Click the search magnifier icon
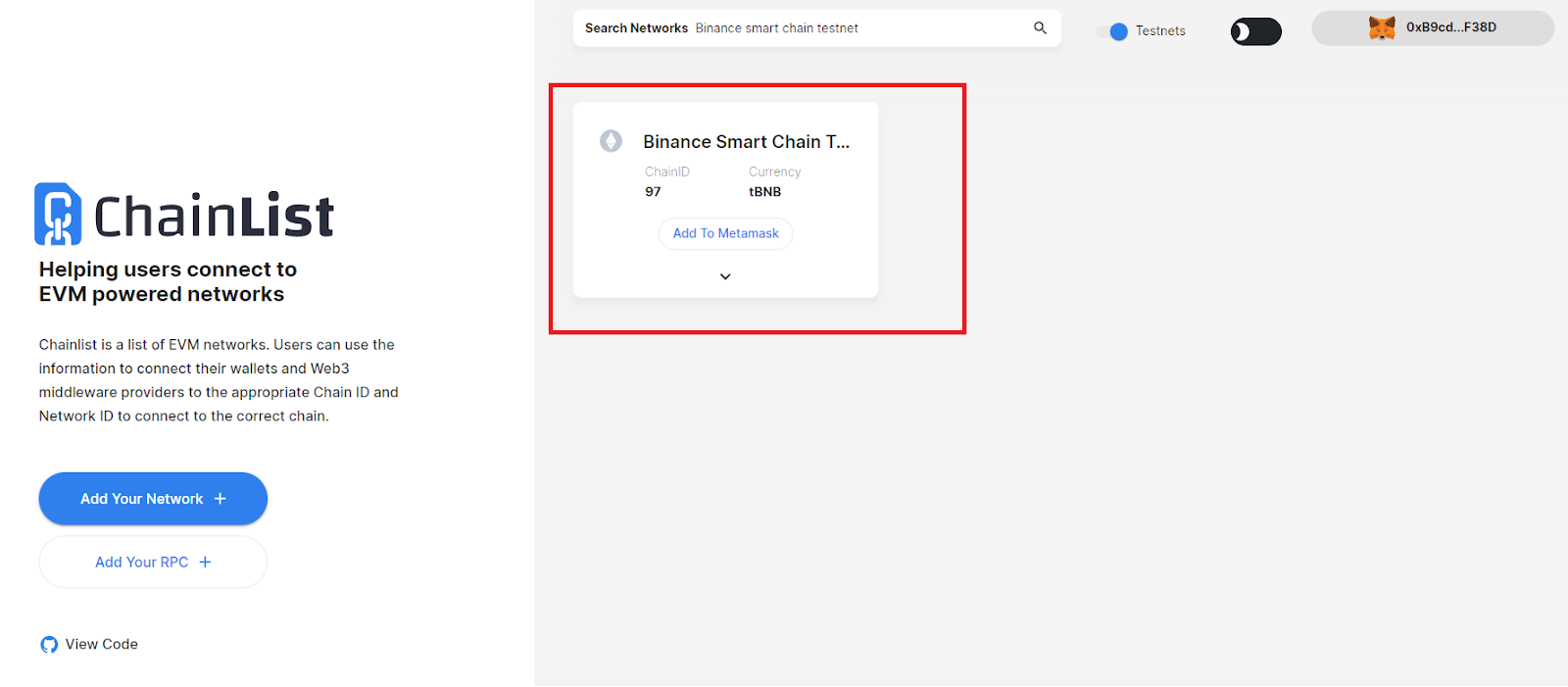The height and width of the screenshot is (687, 1568). 1040,28
